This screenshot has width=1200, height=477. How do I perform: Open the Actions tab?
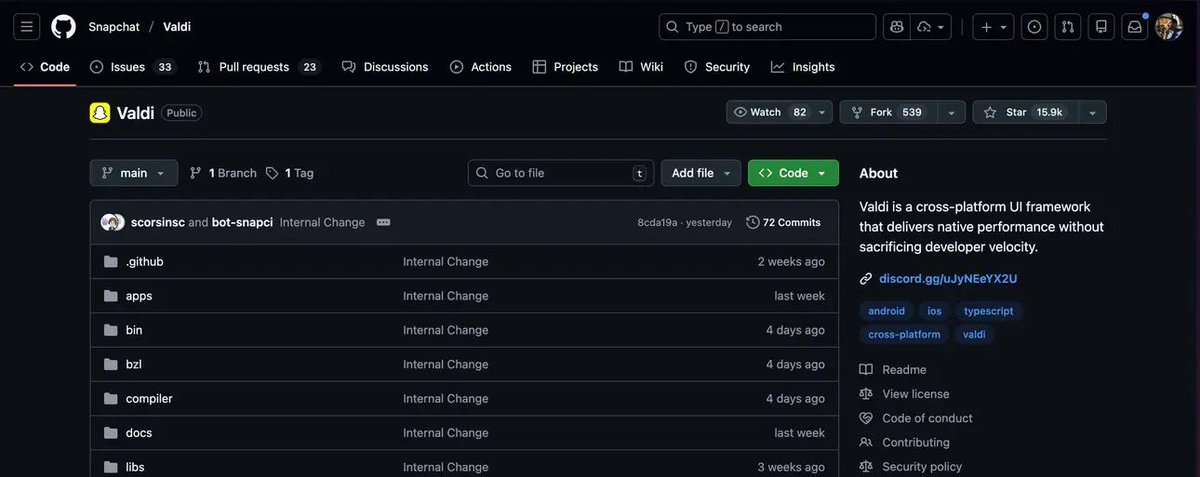pyautogui.click(x=481, y=67)
